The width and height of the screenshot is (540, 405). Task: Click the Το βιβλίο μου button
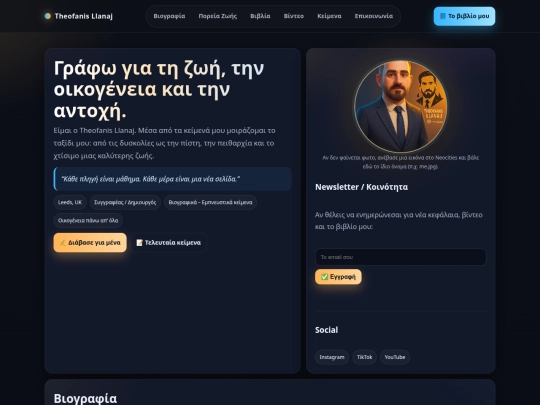point(464,16)
